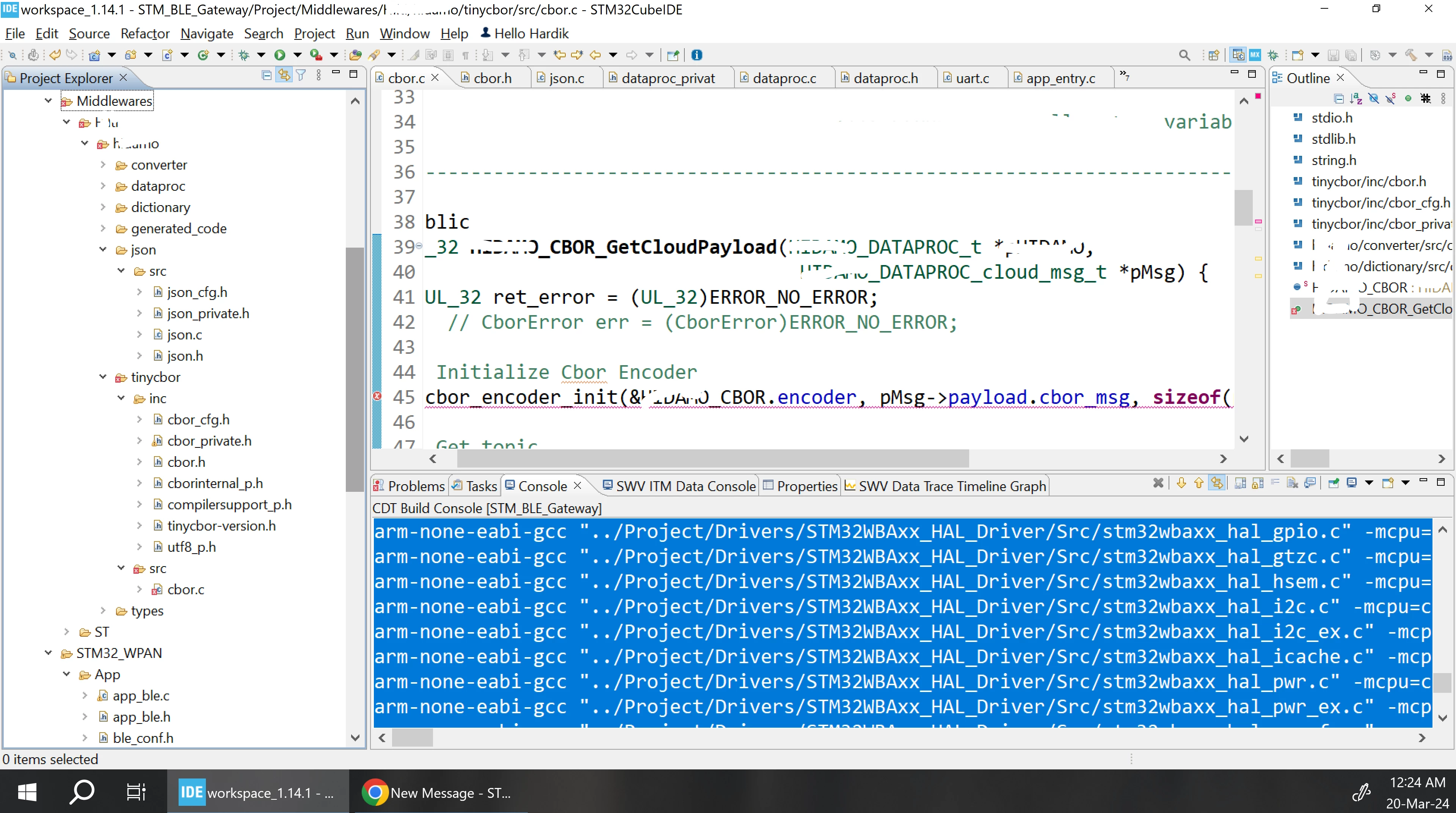Click console previous-error up arrow
1456x813 pixels.
(x=1199, y=483)
